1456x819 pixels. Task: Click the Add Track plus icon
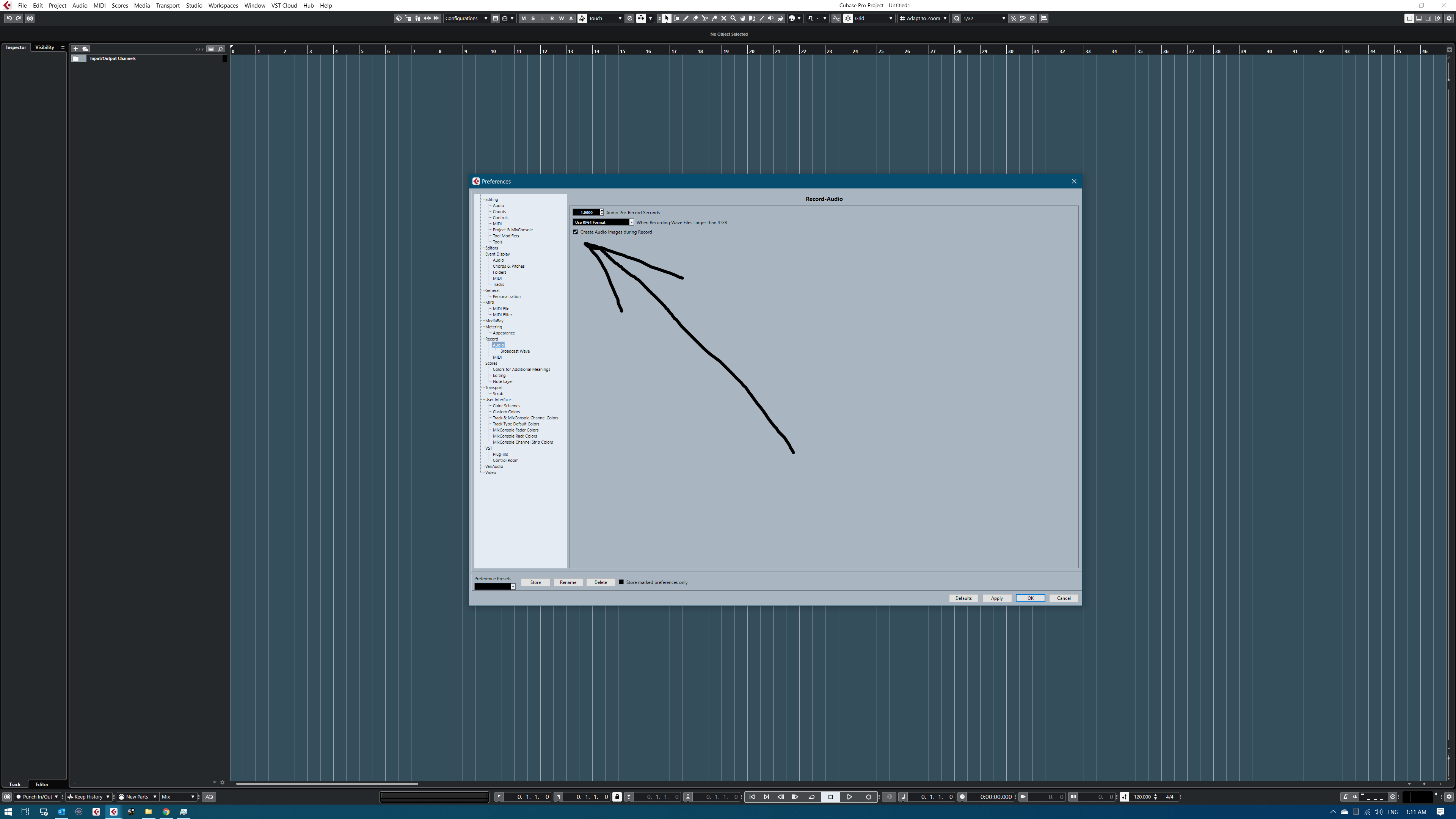pyautogui.click(x=76, y=49)
